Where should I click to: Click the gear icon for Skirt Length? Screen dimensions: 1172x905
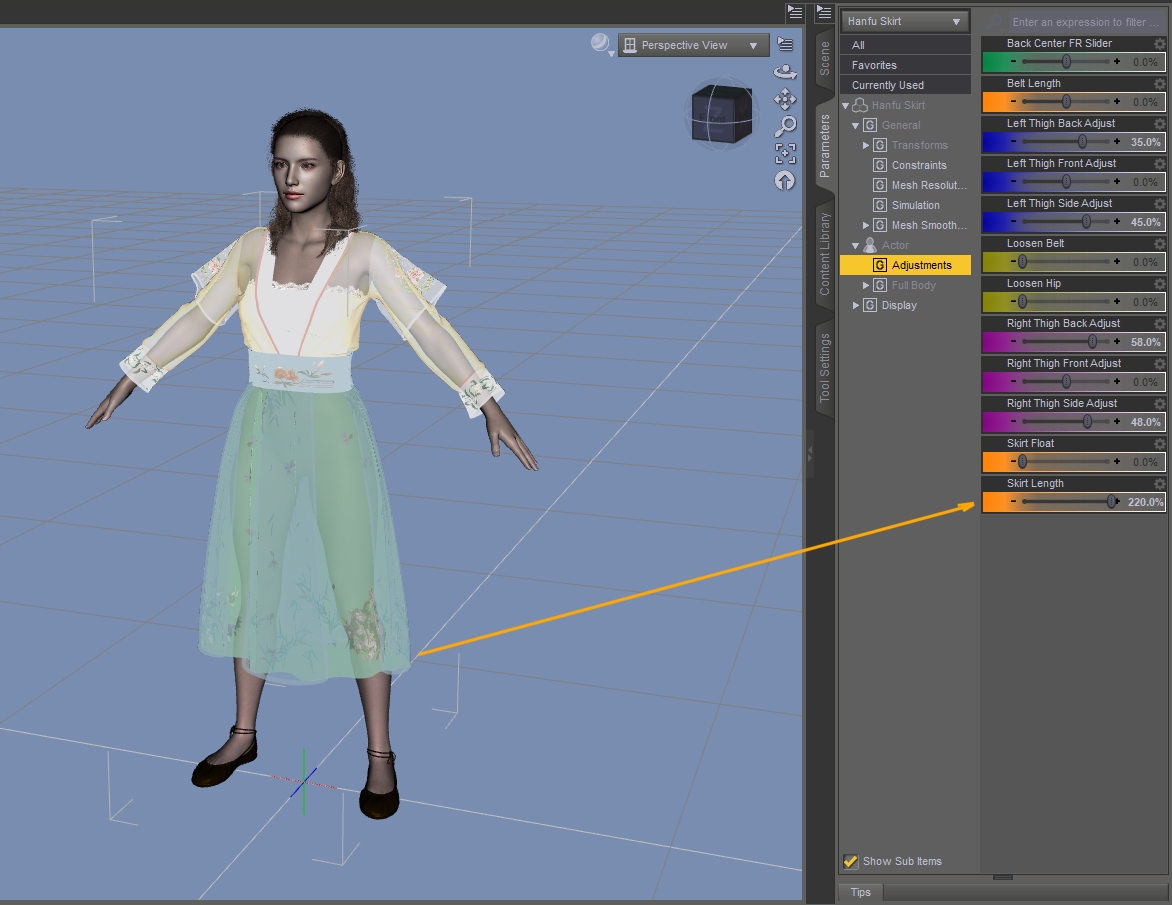coord(1159,484)
